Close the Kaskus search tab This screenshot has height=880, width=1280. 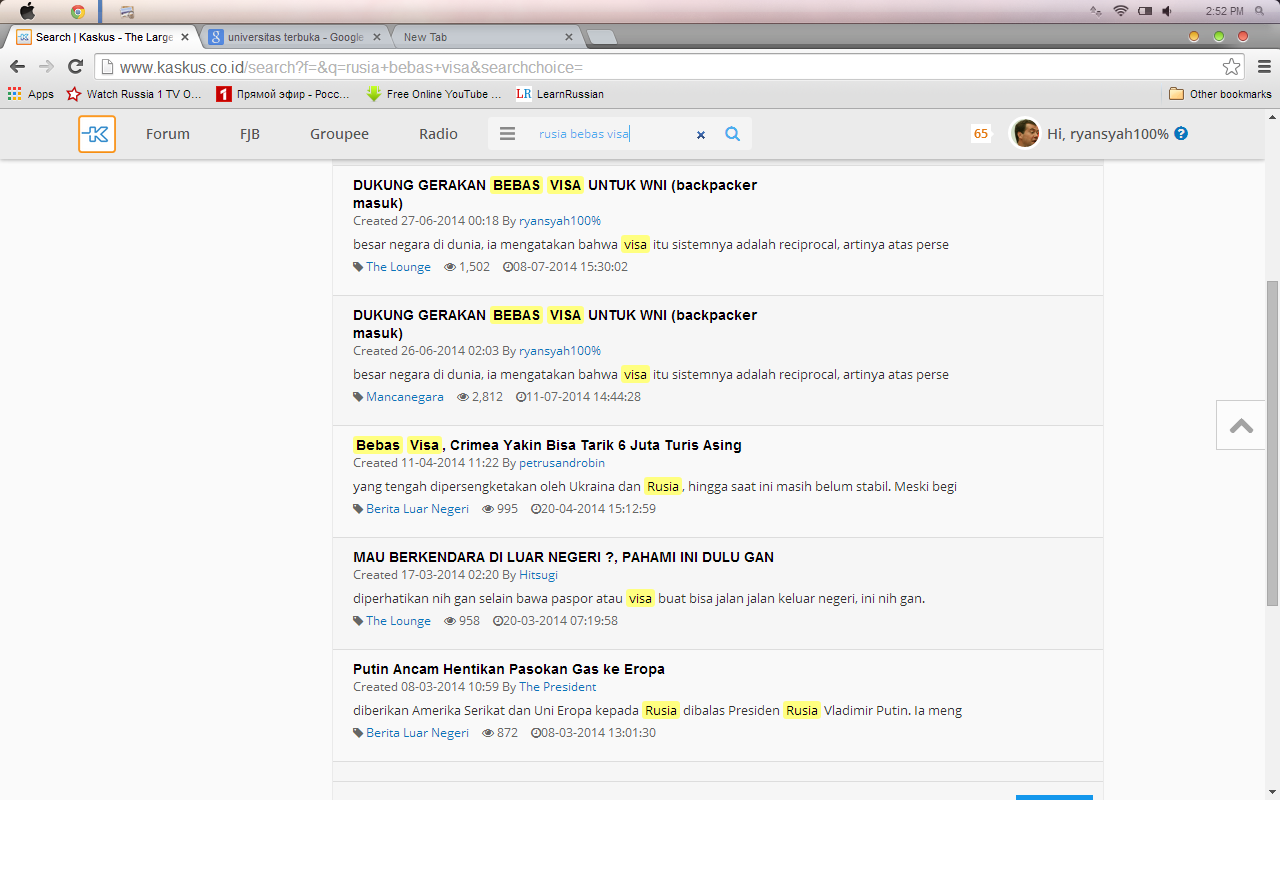185,37
